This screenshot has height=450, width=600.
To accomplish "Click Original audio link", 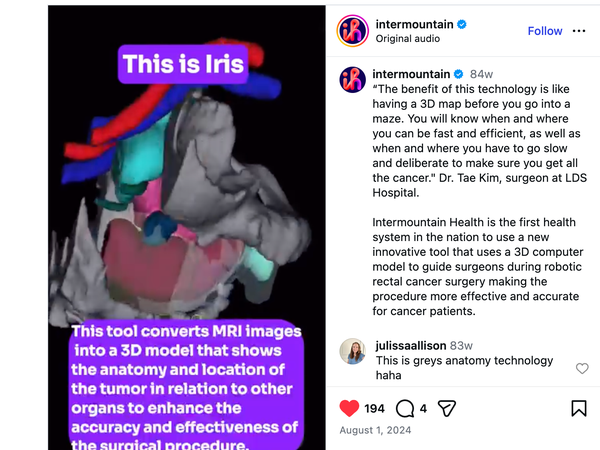I will click(x=408, y=39).
